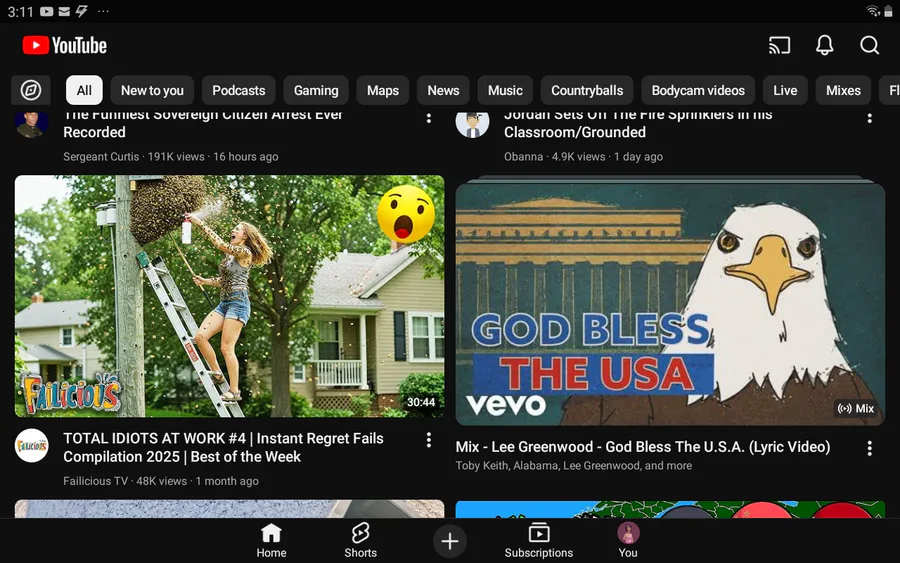Open Jordan Sets Off Fire Sprinklers title
900x563 pixels.
pyautogui.click(x=638, y=124)
